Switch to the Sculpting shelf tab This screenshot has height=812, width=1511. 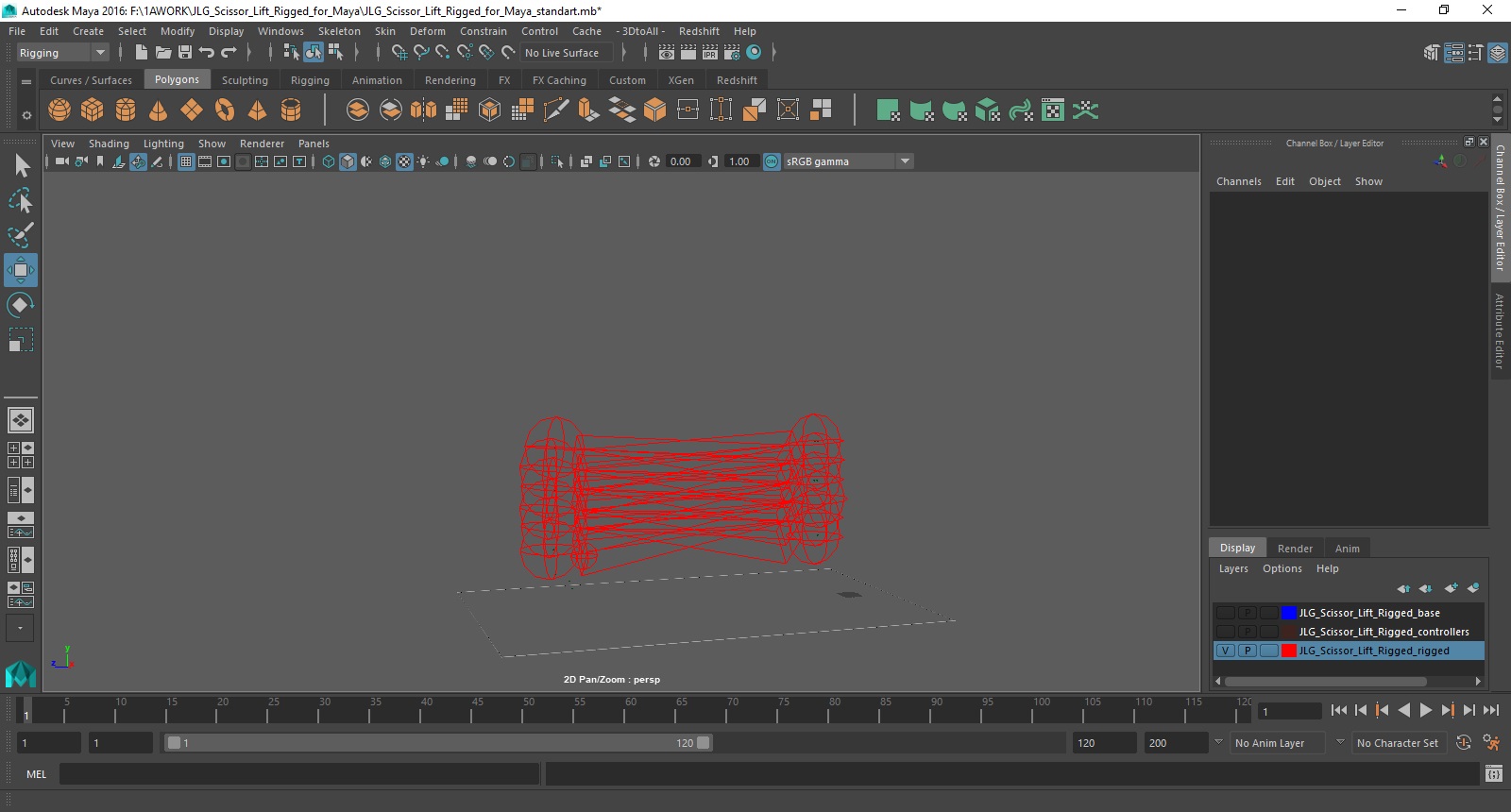click(x=245, y=80)
